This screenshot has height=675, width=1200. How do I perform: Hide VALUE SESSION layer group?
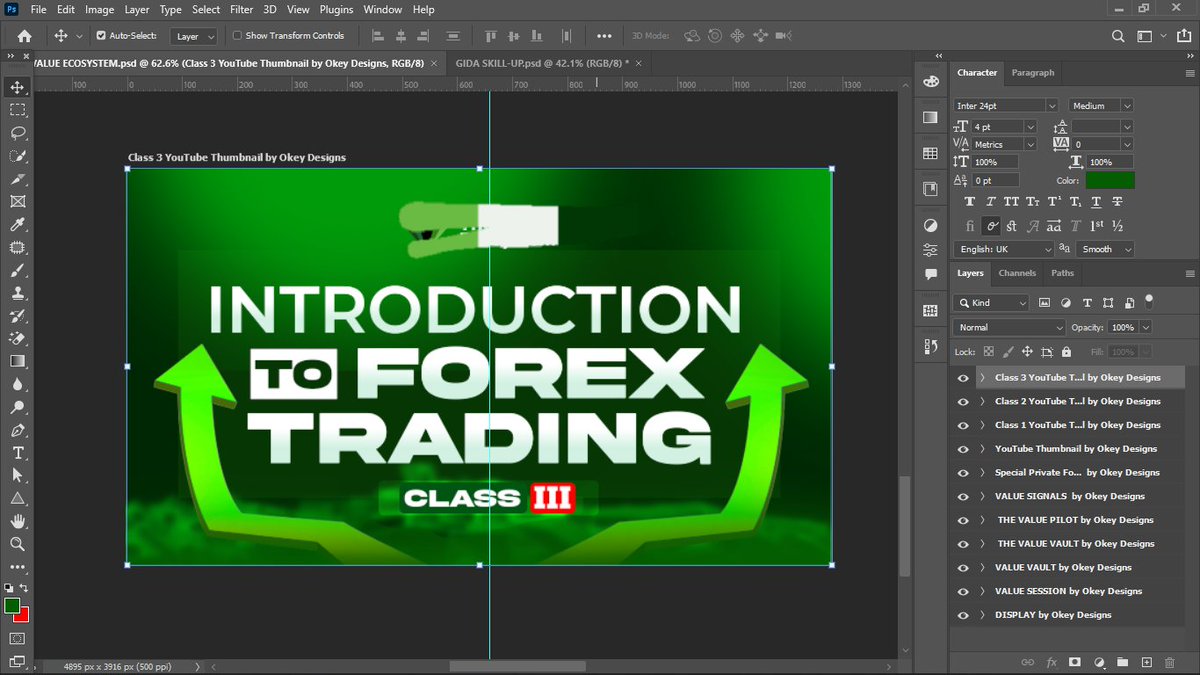[963, 591]
